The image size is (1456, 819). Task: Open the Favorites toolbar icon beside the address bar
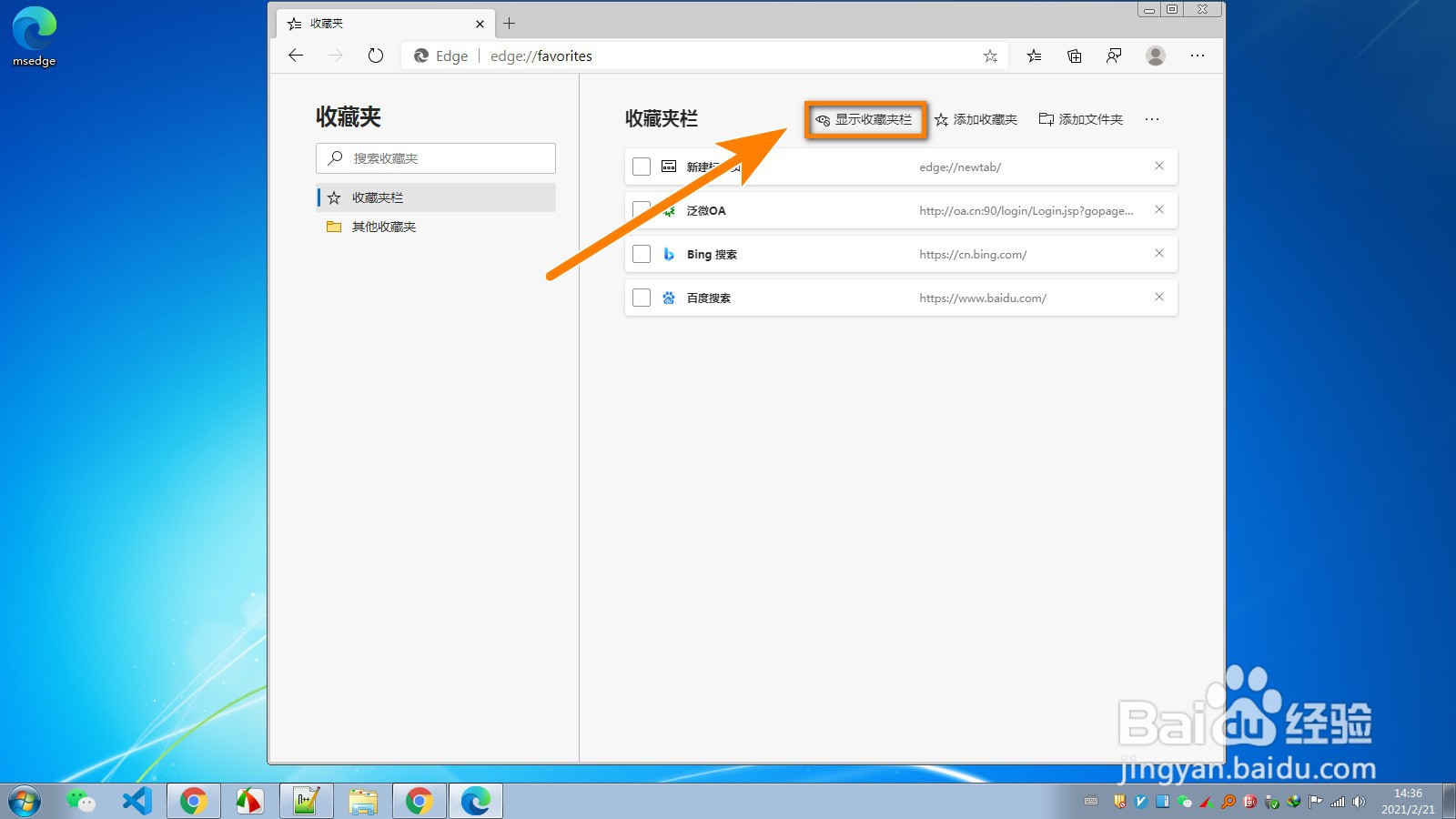(1034, 56)
